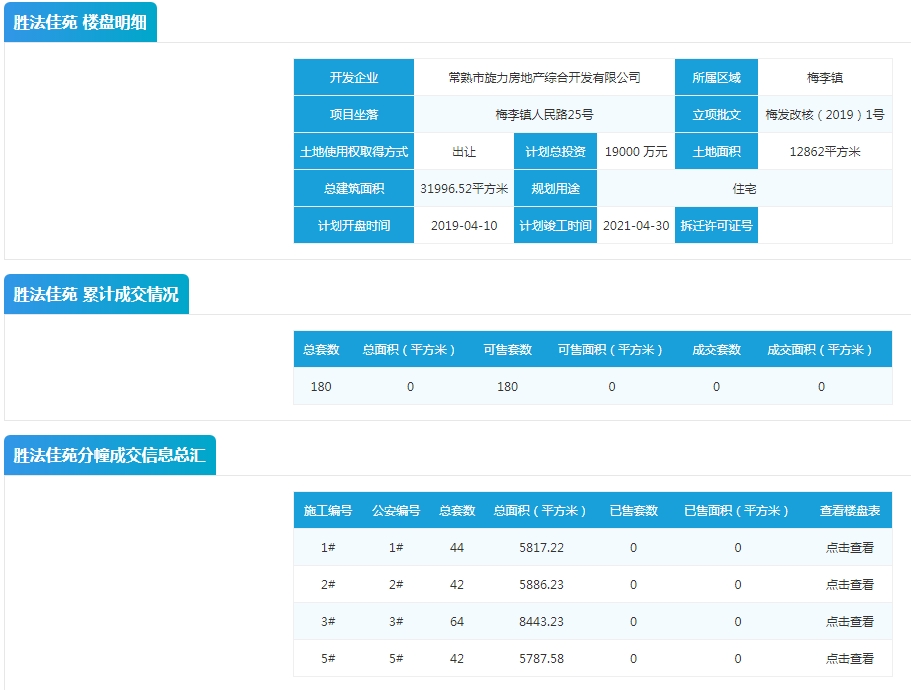Click the developer name 常熟市旋力房地产综合开发有限公司
Viewport: 911px width, 690px height.
tap(544, 77)
